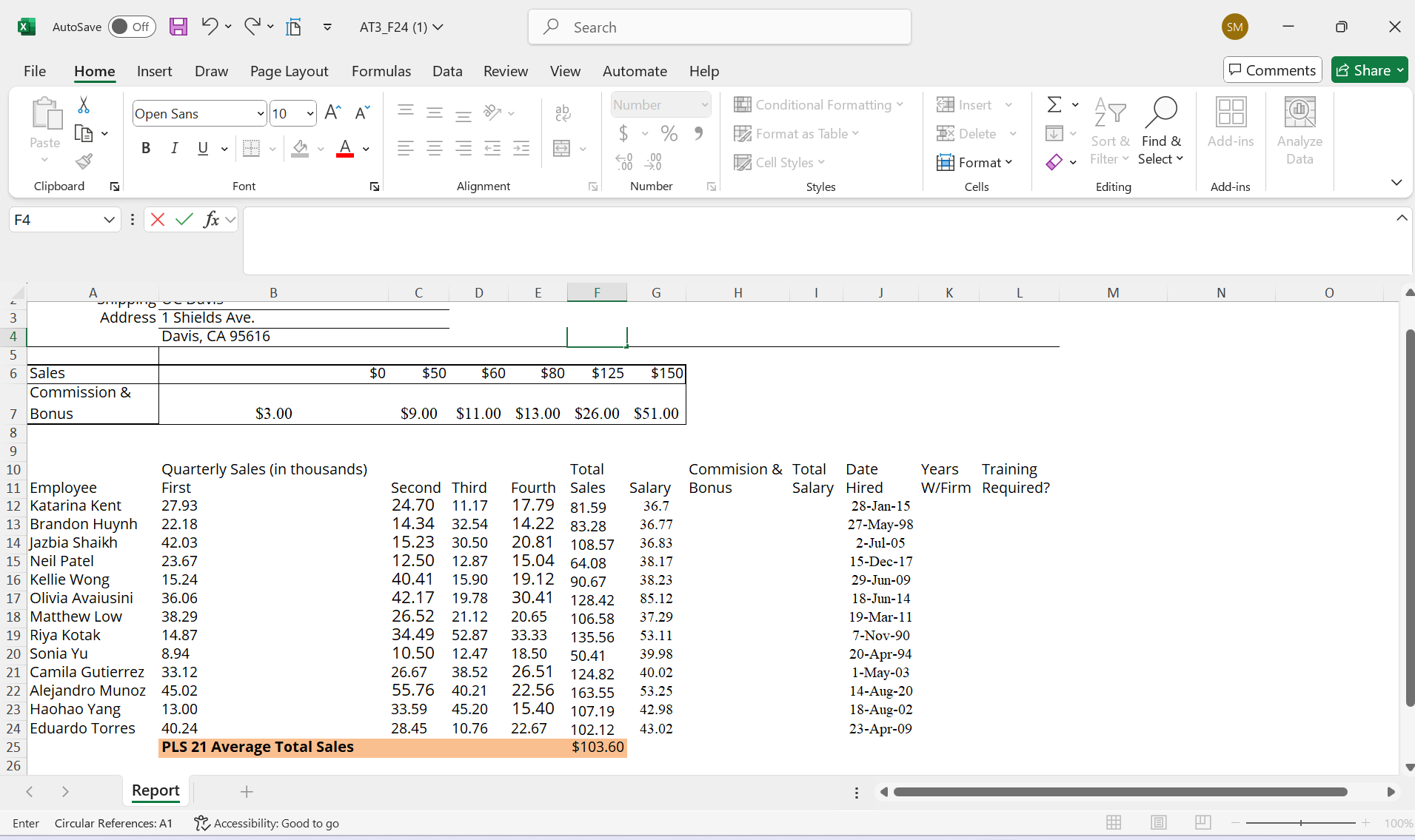Toggle Center horizontal alignment

[435, 148]
